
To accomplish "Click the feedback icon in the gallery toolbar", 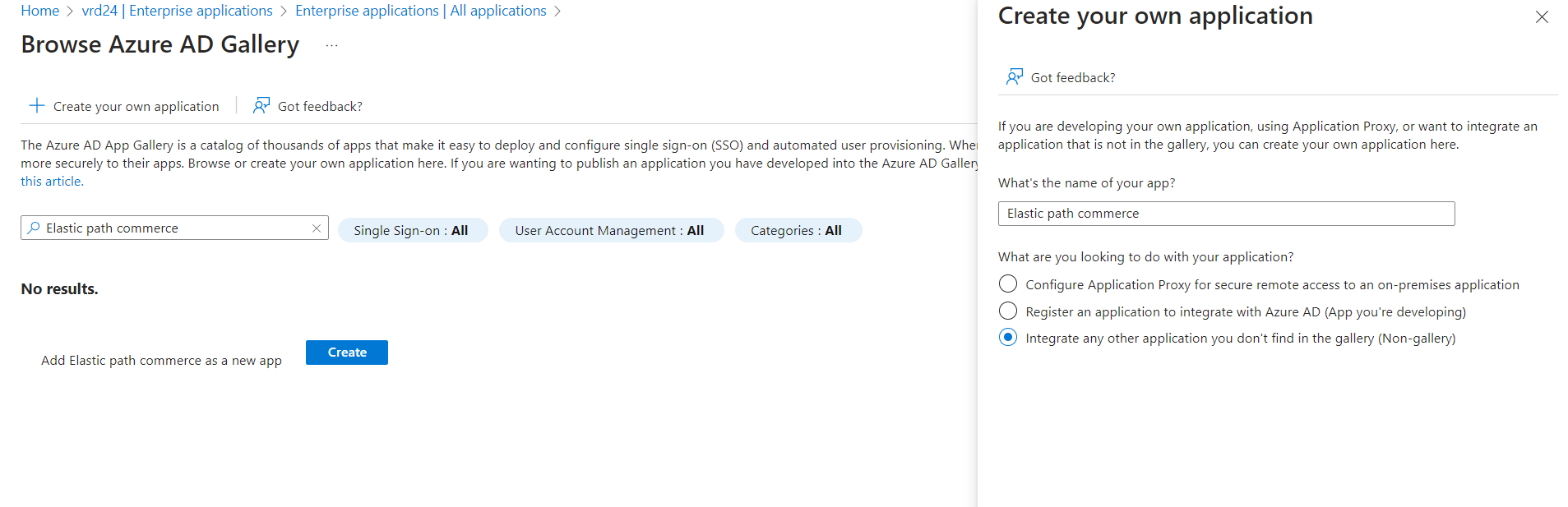I will 261,106.
